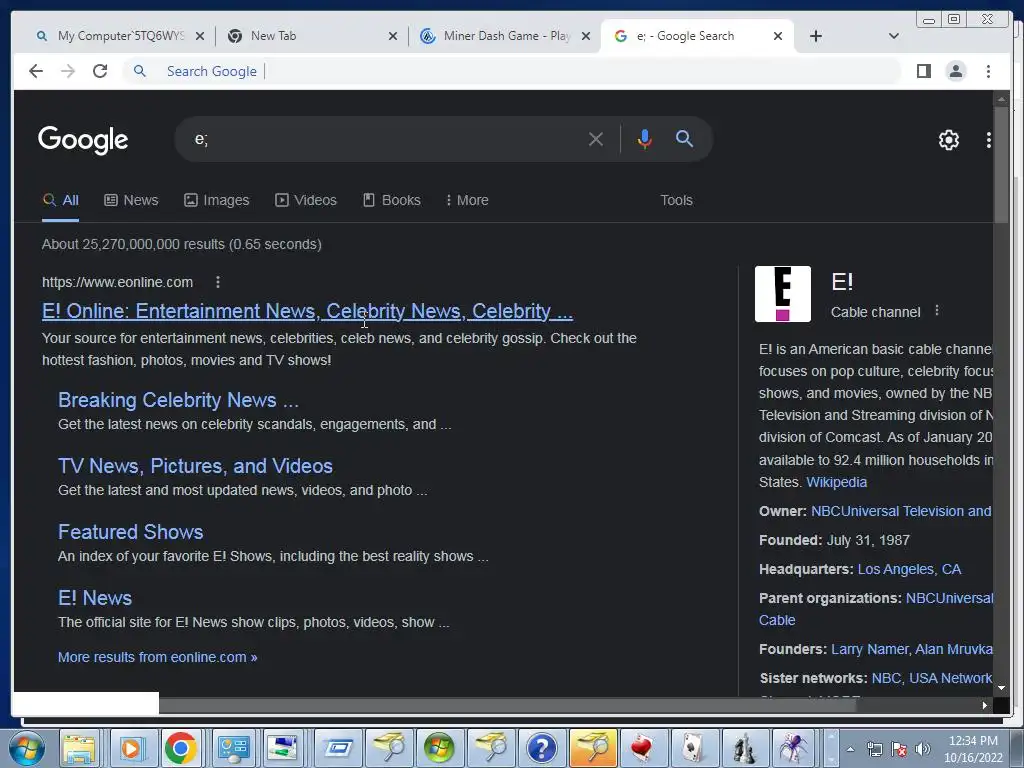Open NBCUniversal Television owner link

coord(901,511)
